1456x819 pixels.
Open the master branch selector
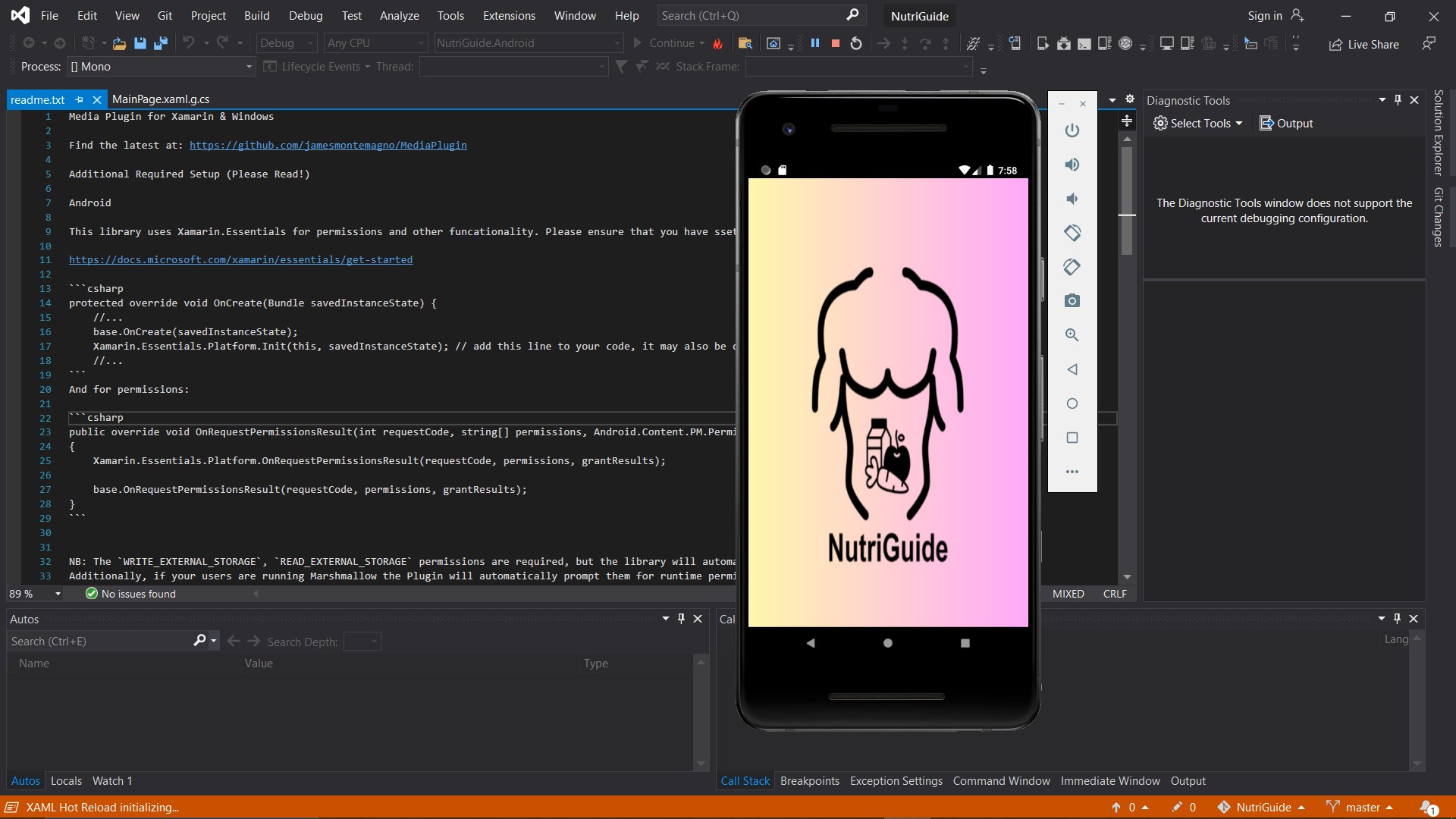(x=1360, y=808)
